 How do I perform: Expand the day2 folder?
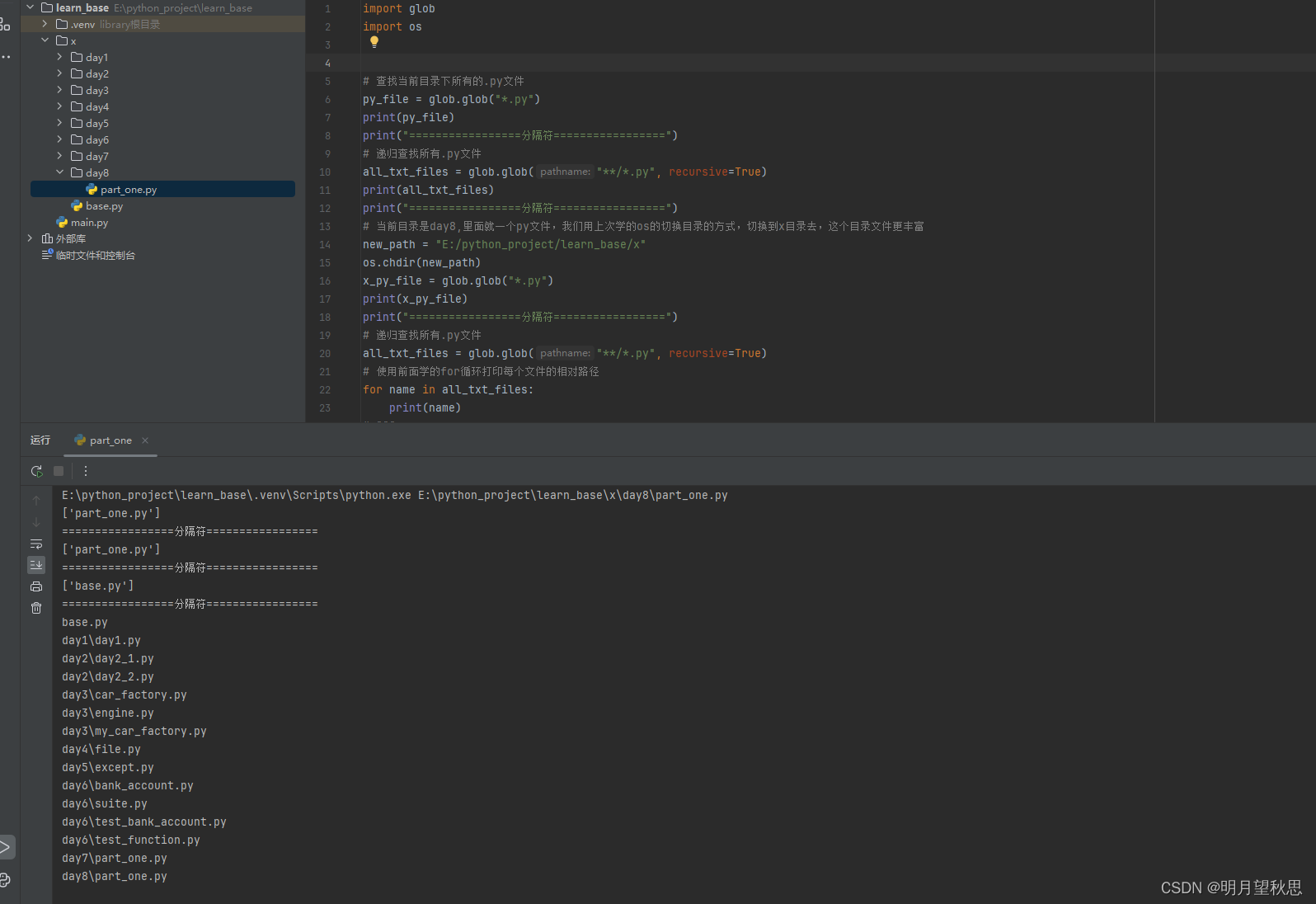coord(59,73)
